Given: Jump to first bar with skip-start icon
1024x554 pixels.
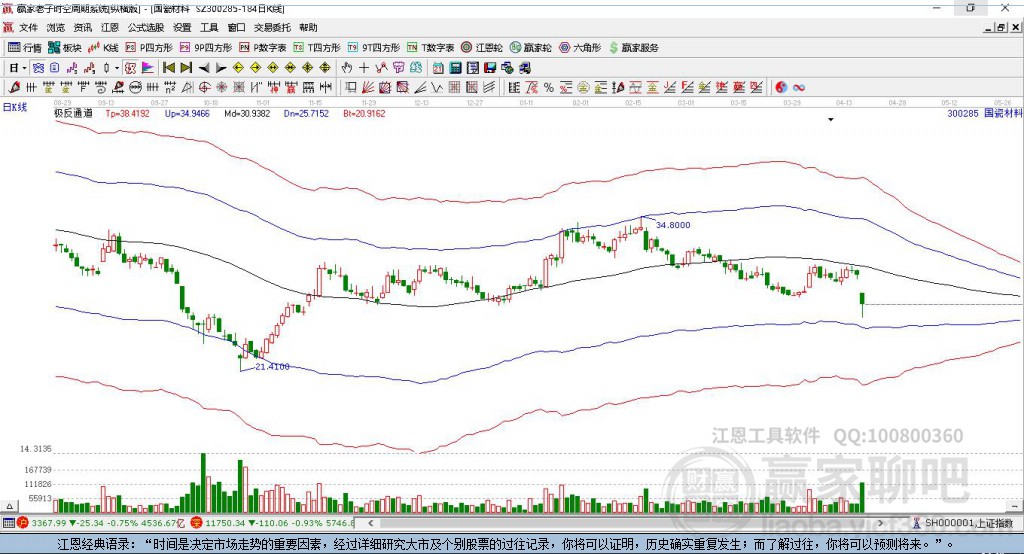Looking at the screenshot, I should [x=168, y=67].
